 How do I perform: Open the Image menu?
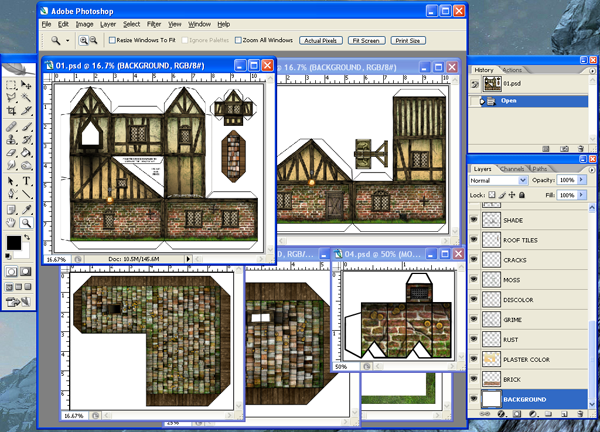[84, 24]
